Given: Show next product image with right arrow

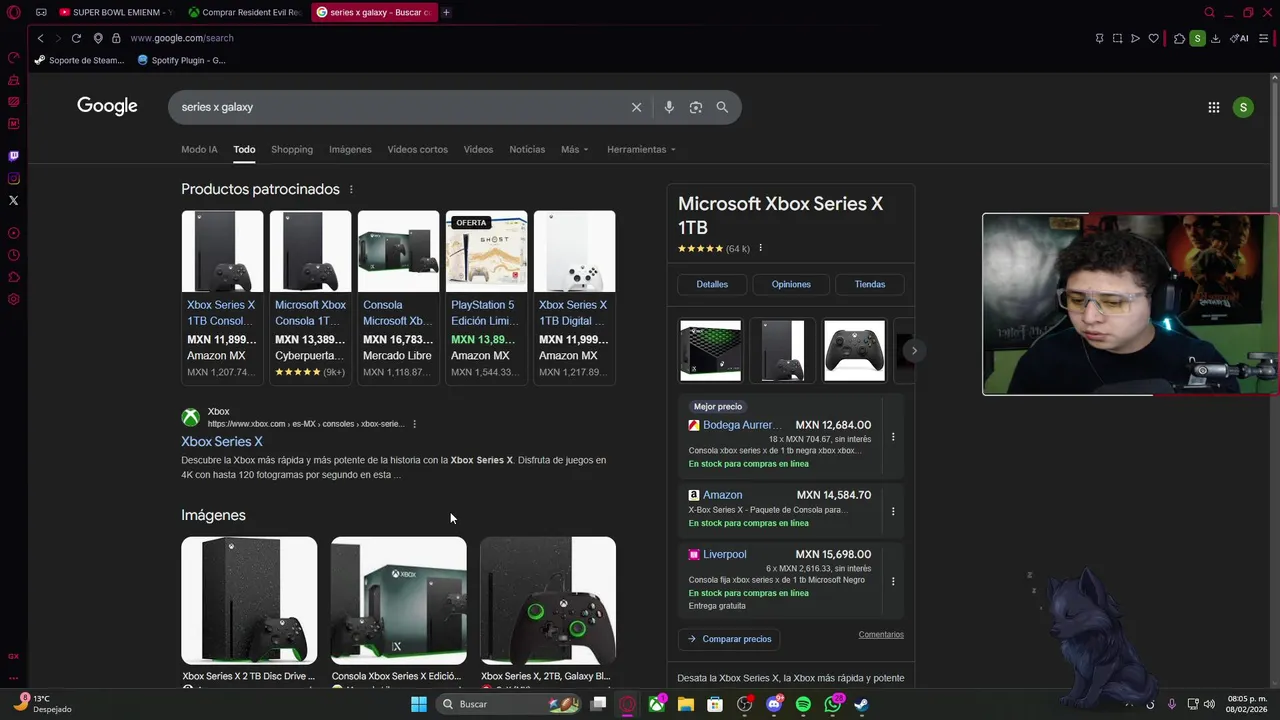Looking at the screenshot, I should point(913,350).
